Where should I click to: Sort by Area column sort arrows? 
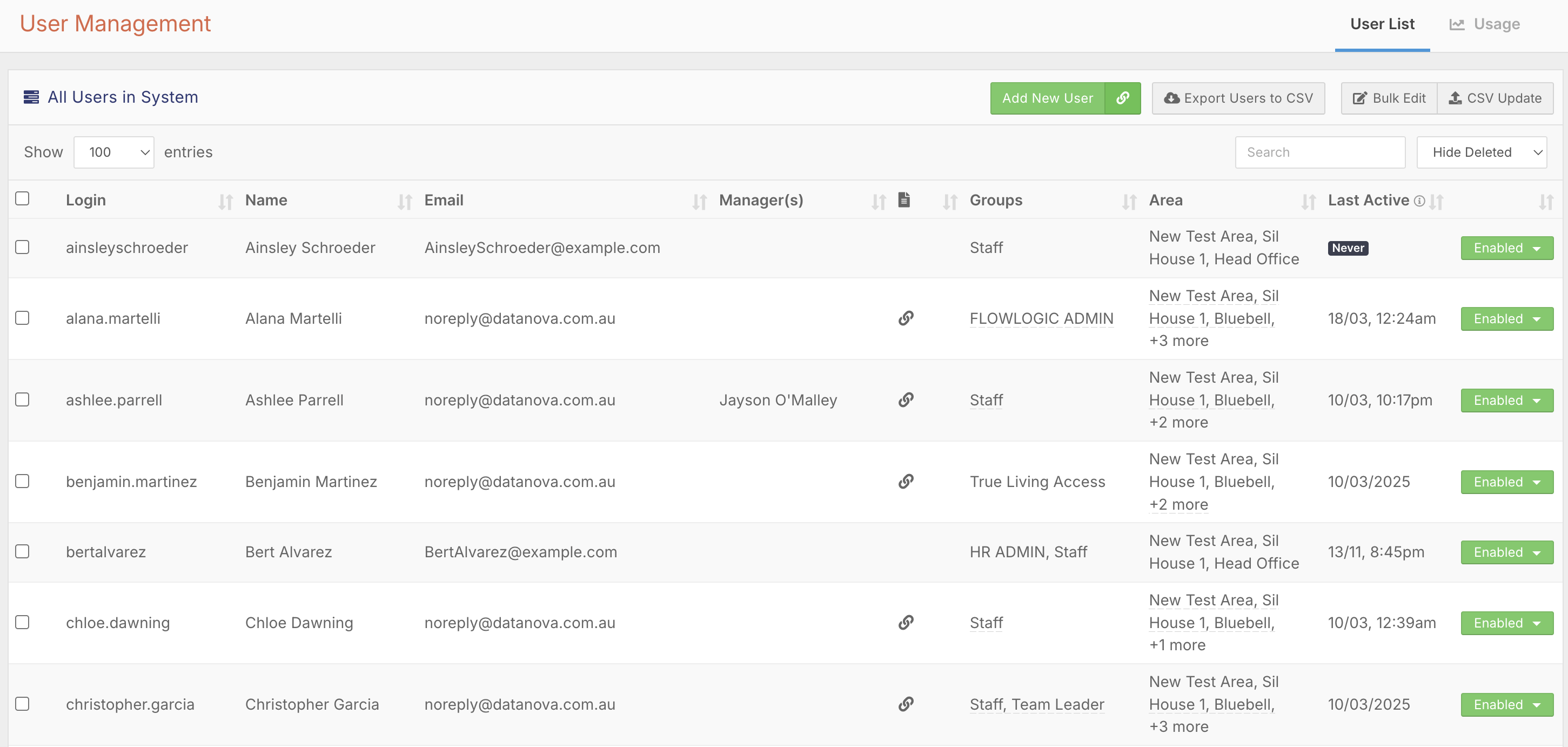1308,202
